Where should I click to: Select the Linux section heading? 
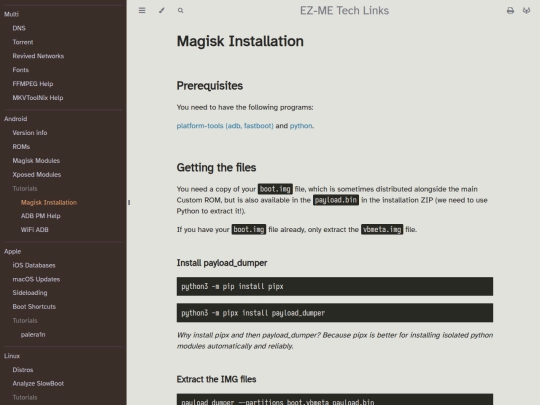coord(12,356)
